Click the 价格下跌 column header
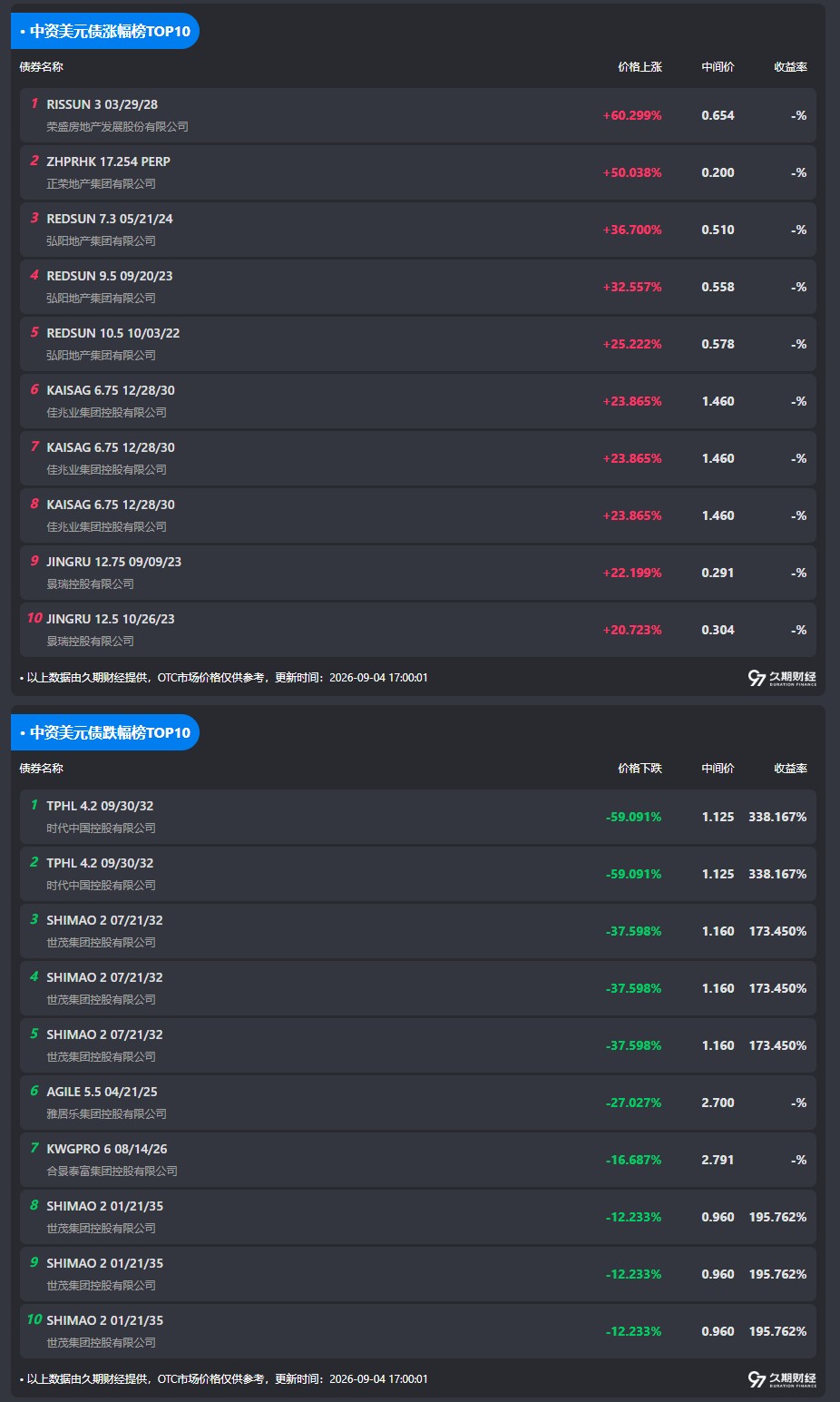The width and height of the screenshot is (840, 1402). coord(640,769)
